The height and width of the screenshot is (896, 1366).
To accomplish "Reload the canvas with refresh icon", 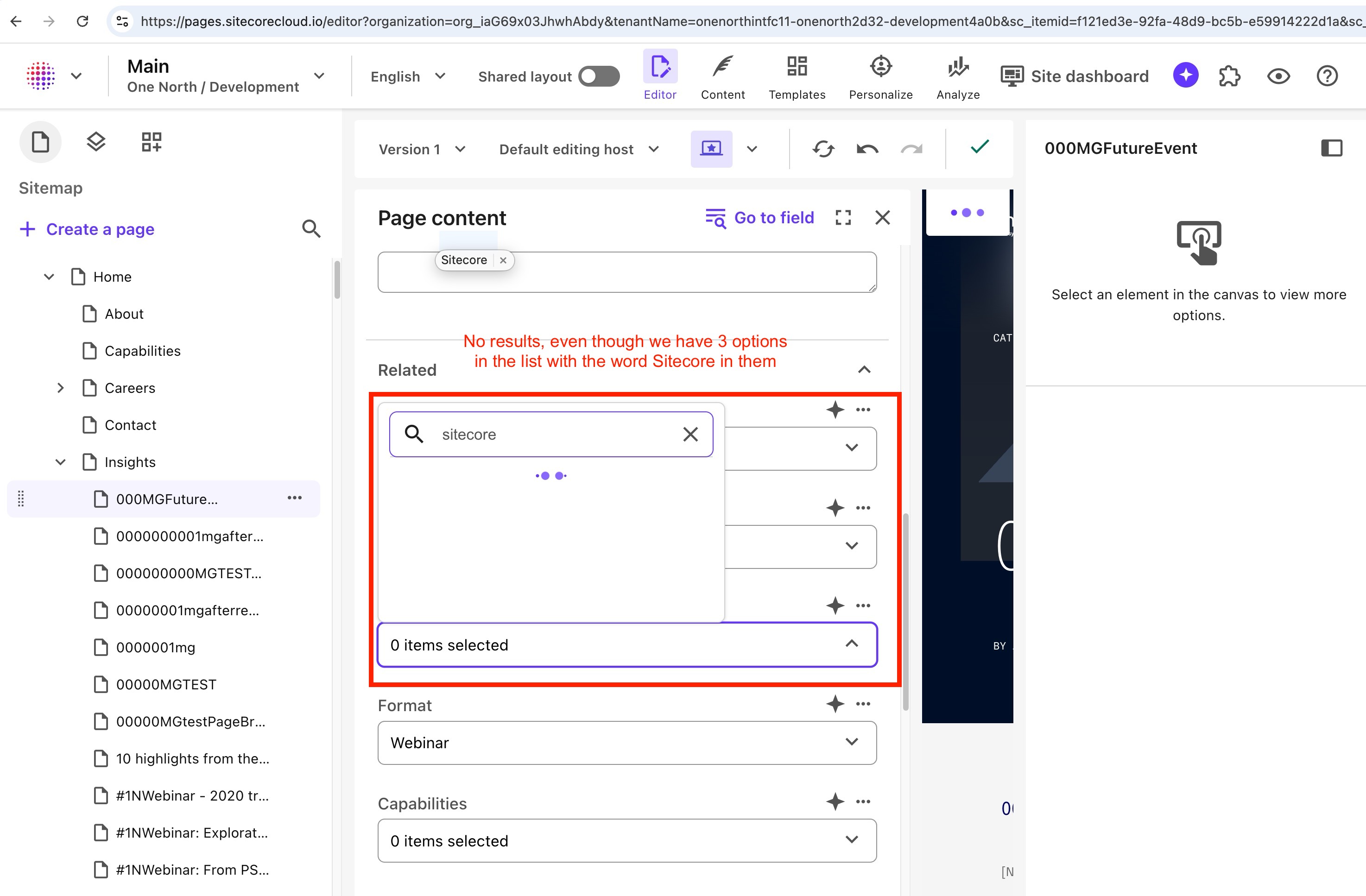I will click(x=823, y=149).
